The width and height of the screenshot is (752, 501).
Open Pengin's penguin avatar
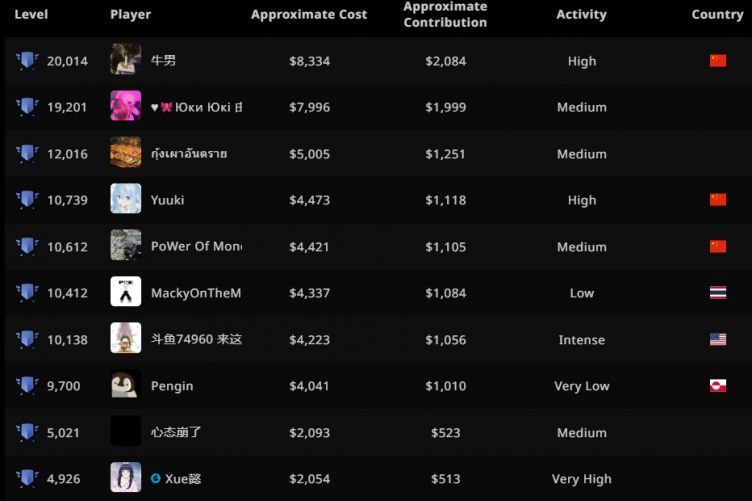(x=126, y=386)
